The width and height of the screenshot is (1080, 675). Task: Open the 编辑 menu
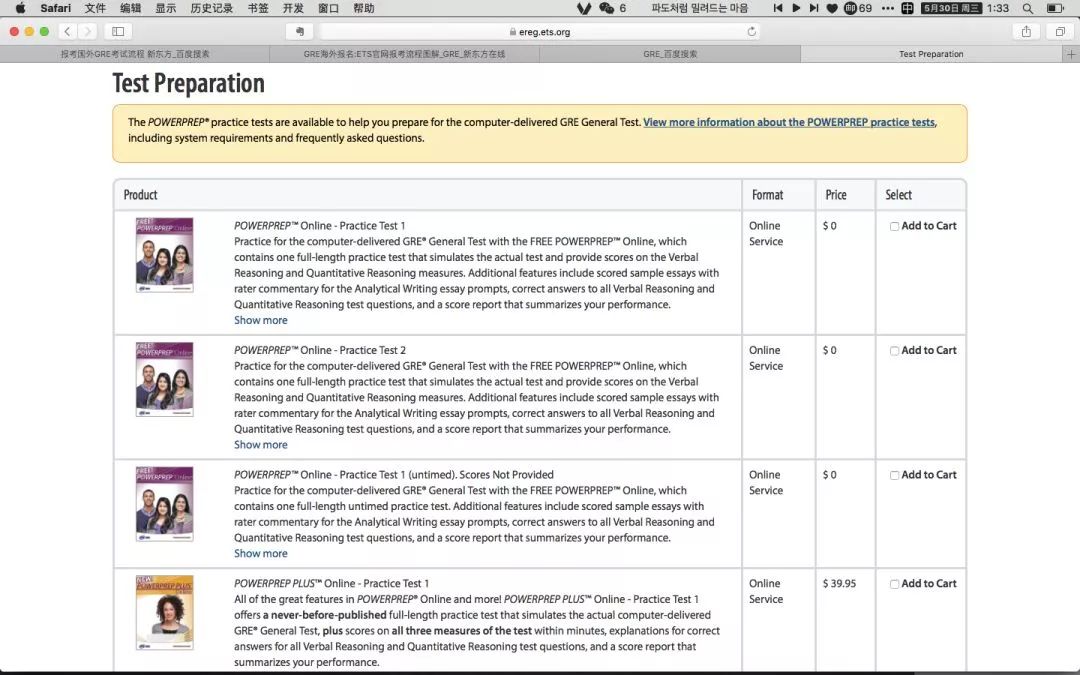click(x=130, y=8)
